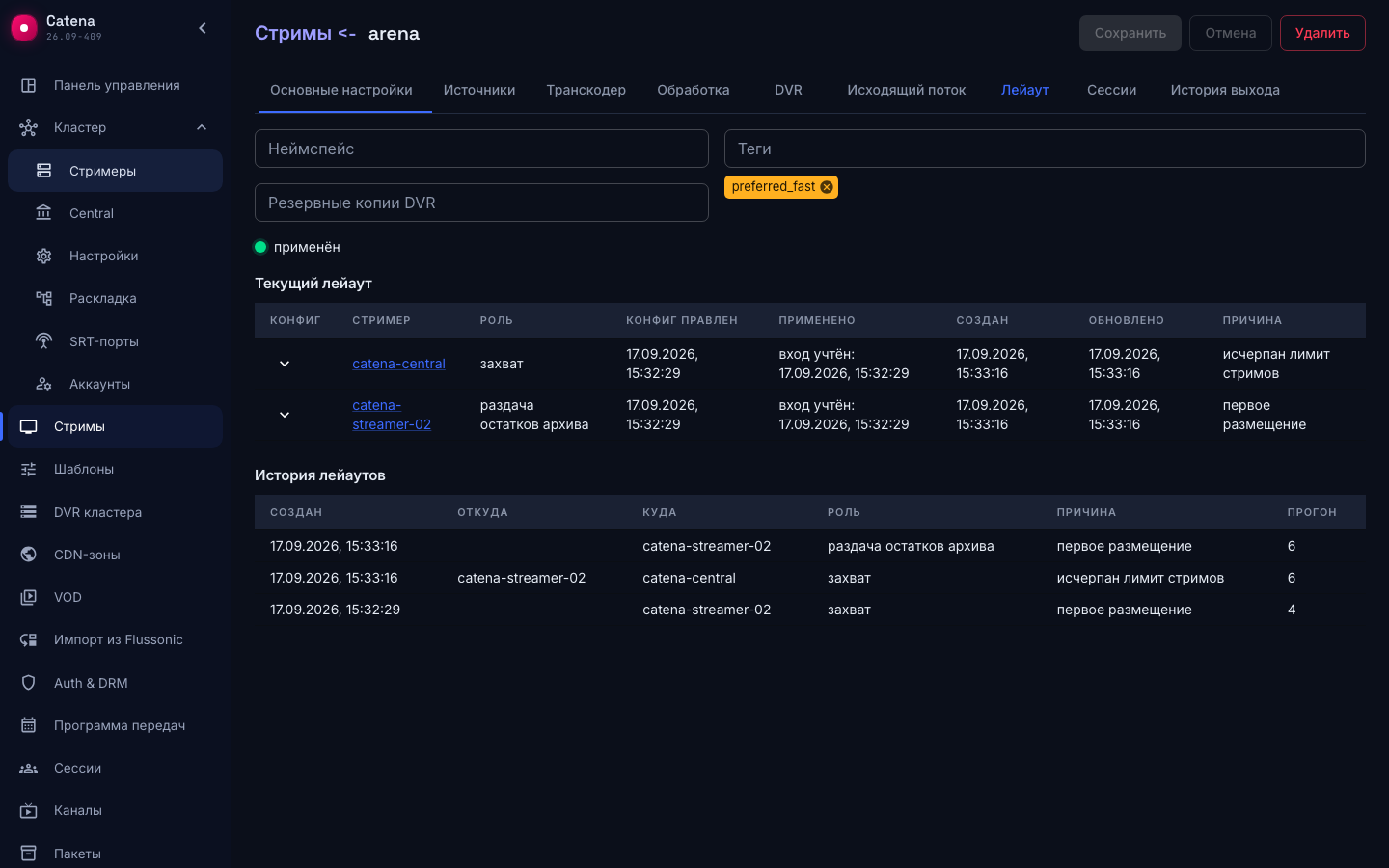The height and width of the screenshot is (868, 1389).
Task: Open the DVR кластера sidebar icon
Action: point(29,512)
